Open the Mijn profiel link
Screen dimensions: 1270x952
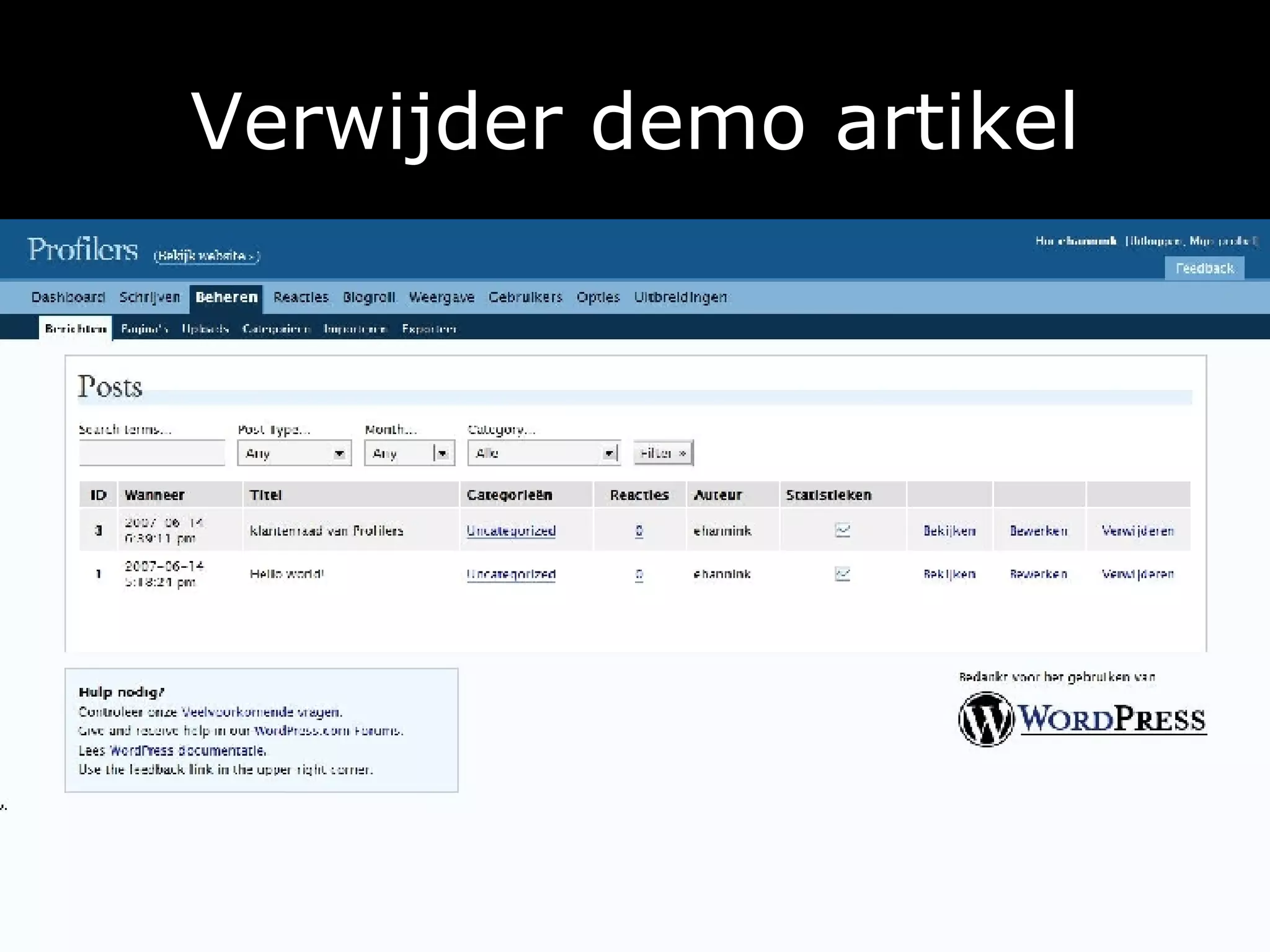click(x=1221, y=241)
